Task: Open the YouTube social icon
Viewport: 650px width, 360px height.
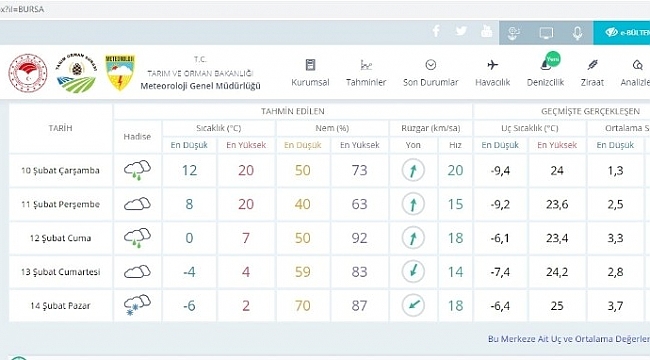Action: pos(487,31)
